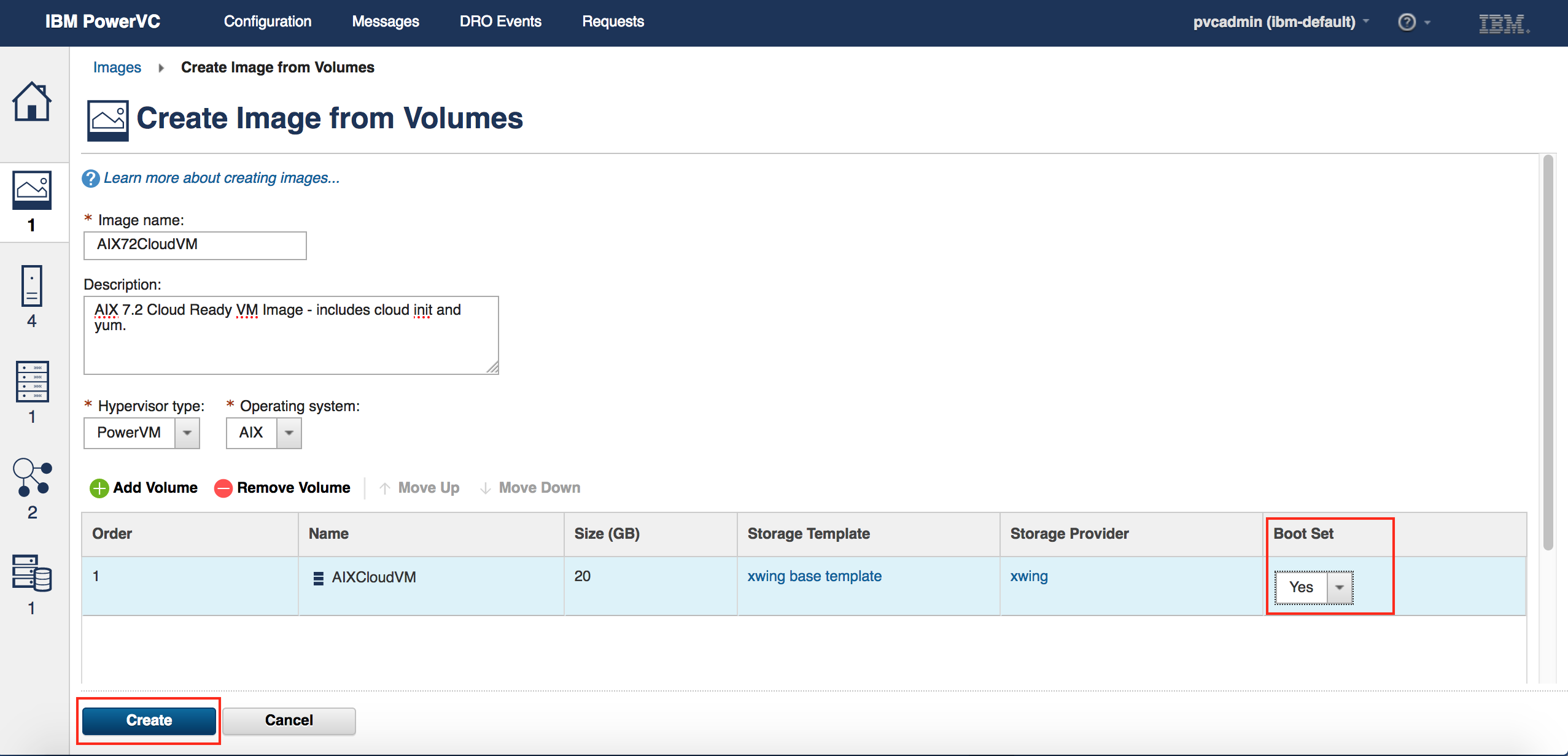Open the Hosts sidebar icon
Viewport: 1568px width, 756px height.
pos(32,381)
